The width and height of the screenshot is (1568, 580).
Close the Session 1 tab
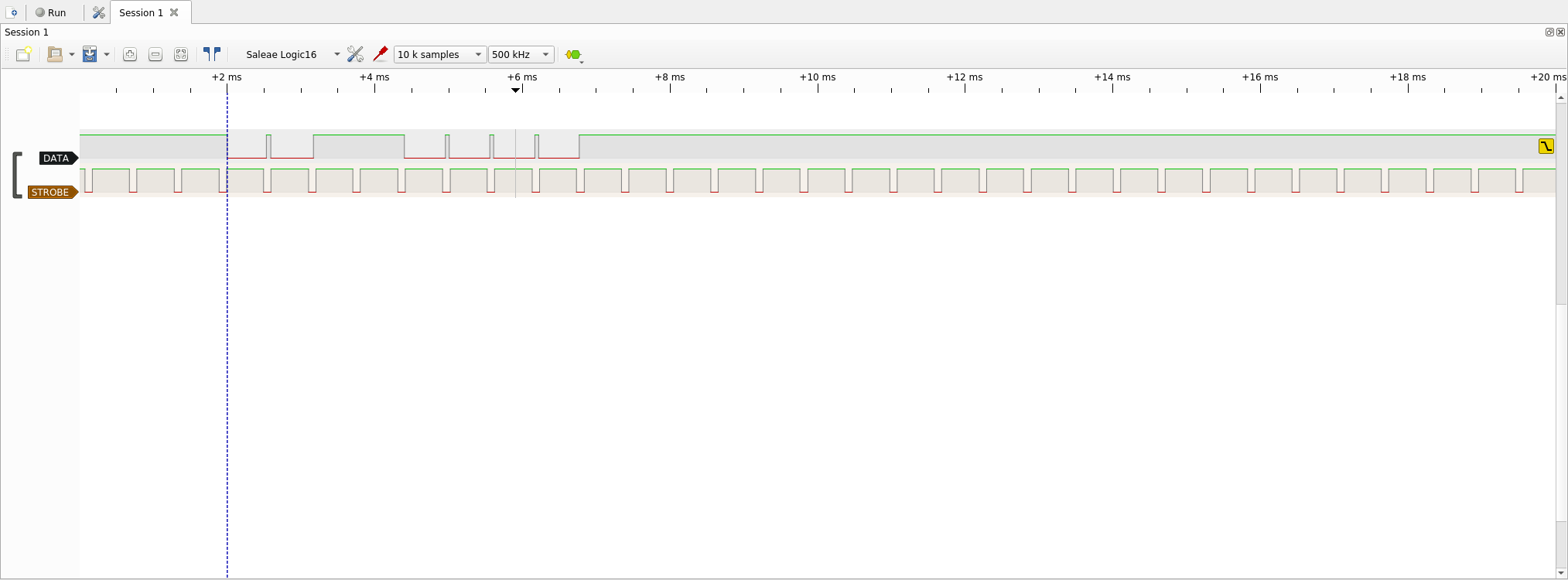point(175,12)
